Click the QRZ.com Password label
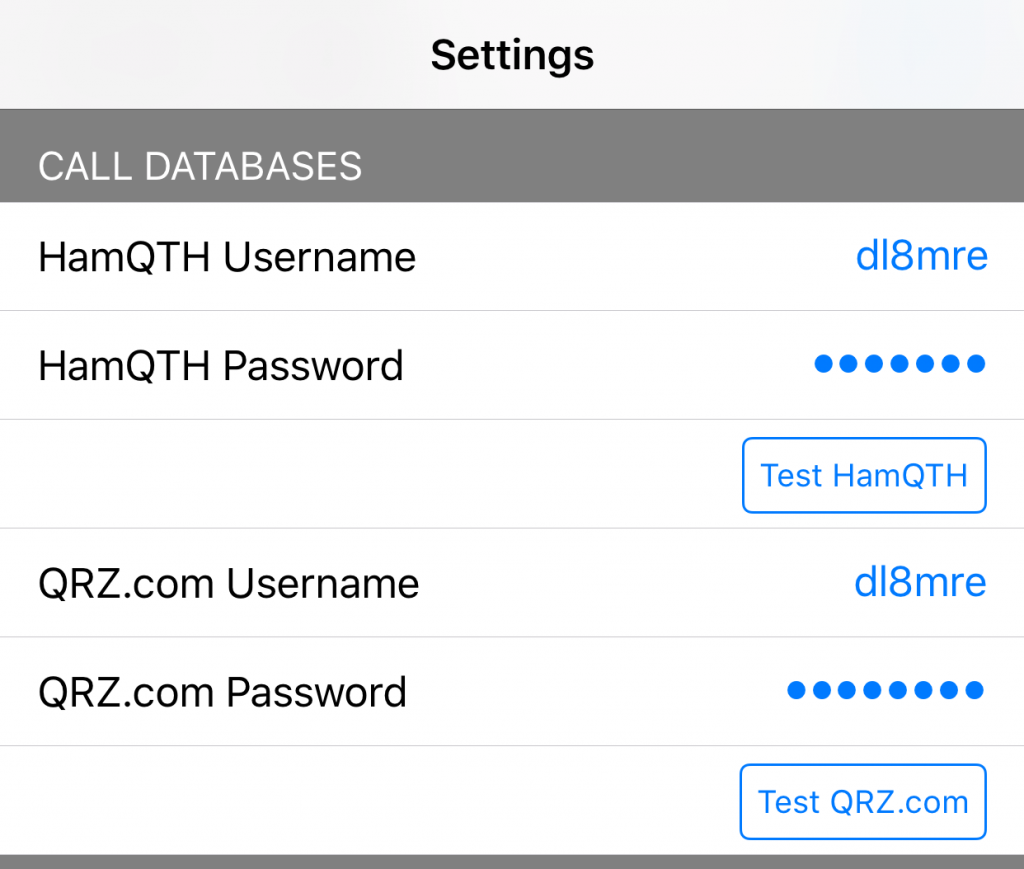This screenshot has width=1024, height=869. 222,691
